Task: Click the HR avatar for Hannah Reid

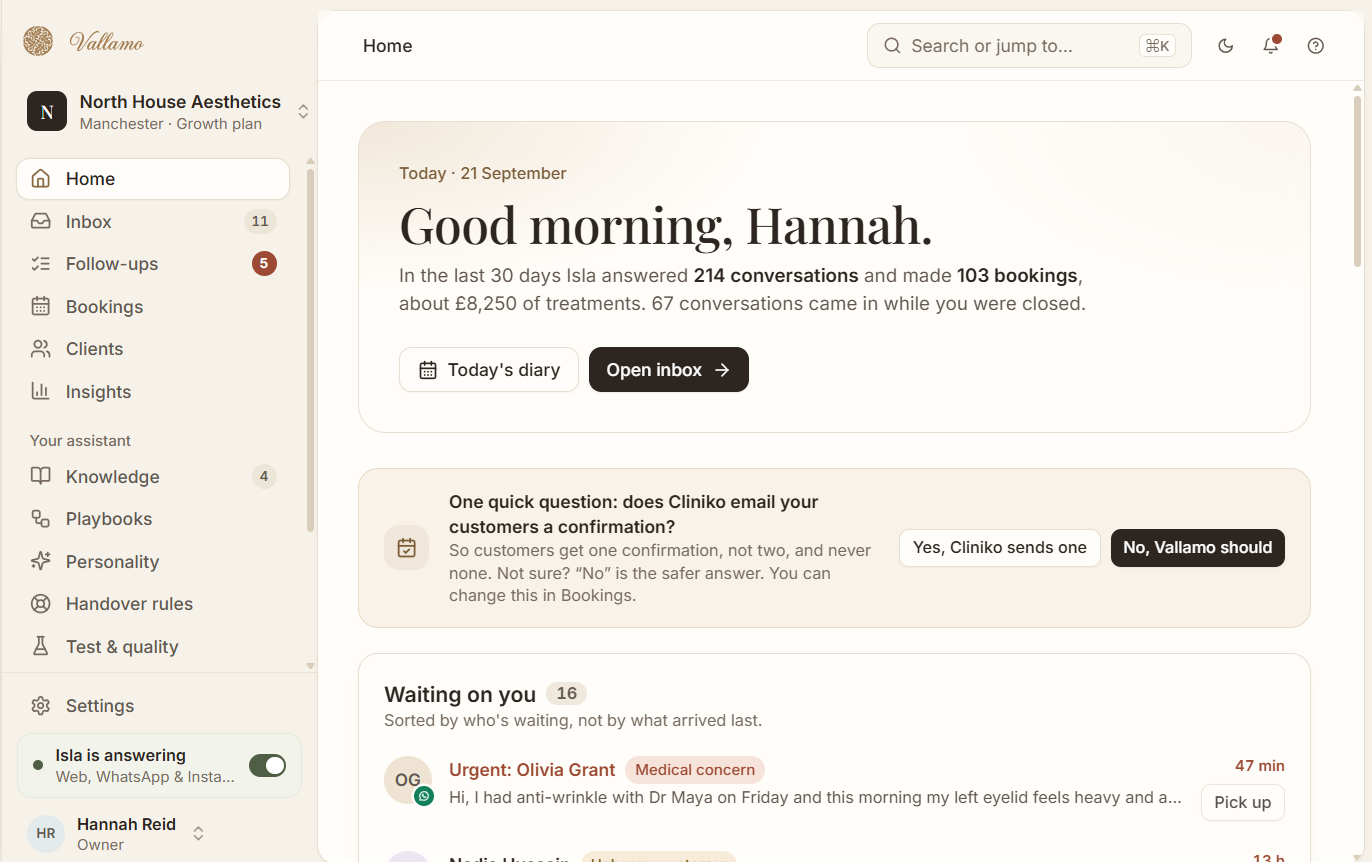Action: pos(46,833)
